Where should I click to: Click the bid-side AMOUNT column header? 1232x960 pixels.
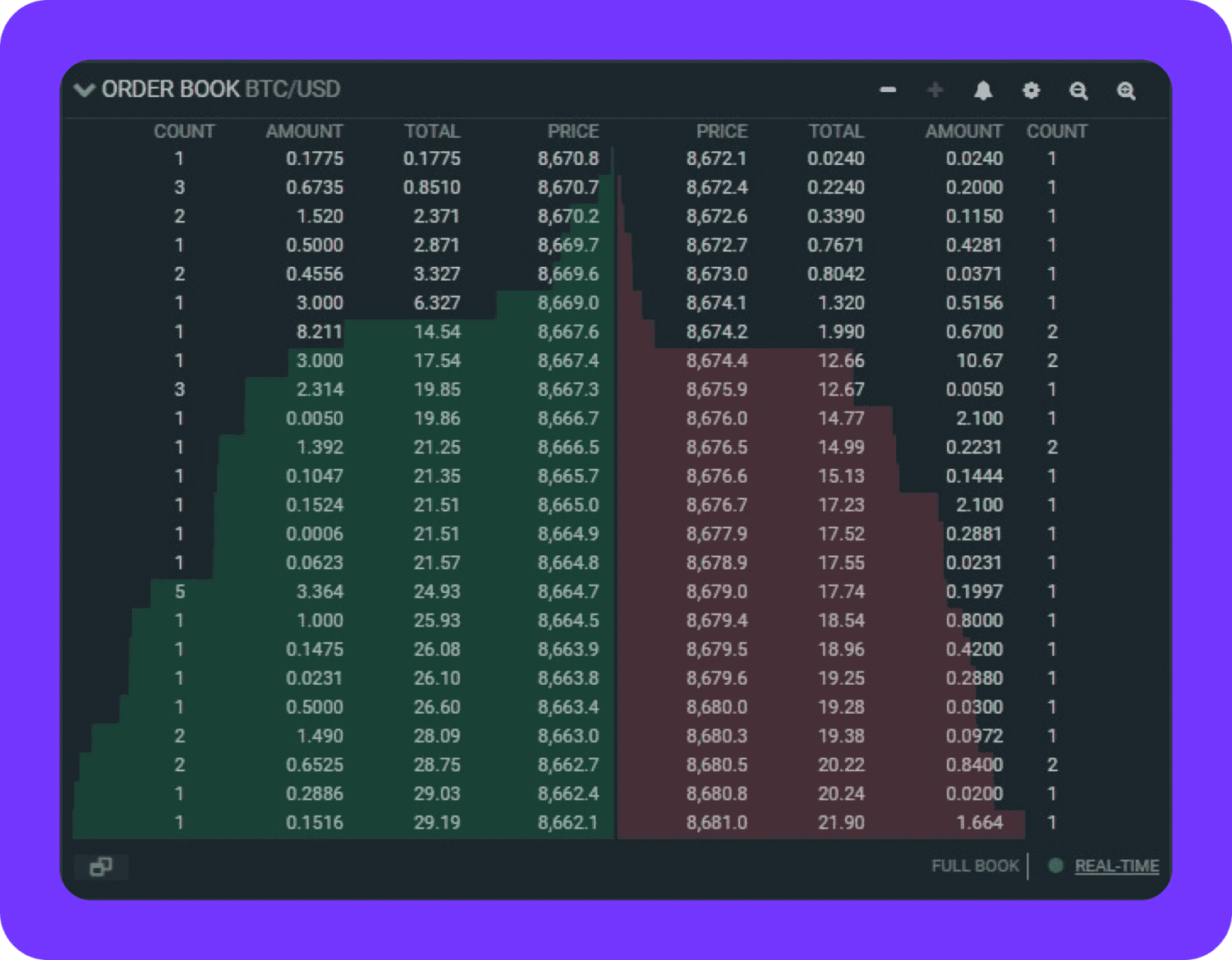(304, 131)
